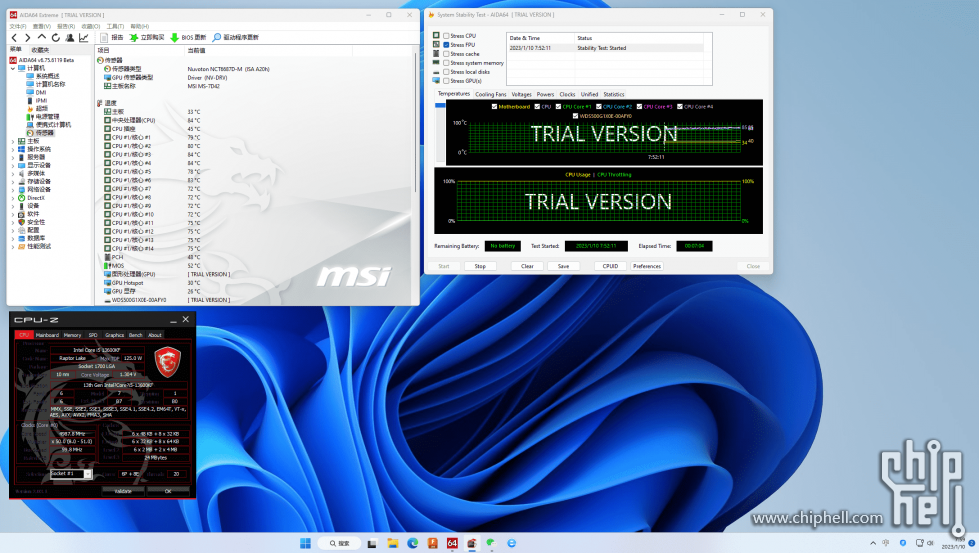This screenshot has height=553, width=979.
Task: Click the Validate button in CPU-Z
Action: (123, 491)
